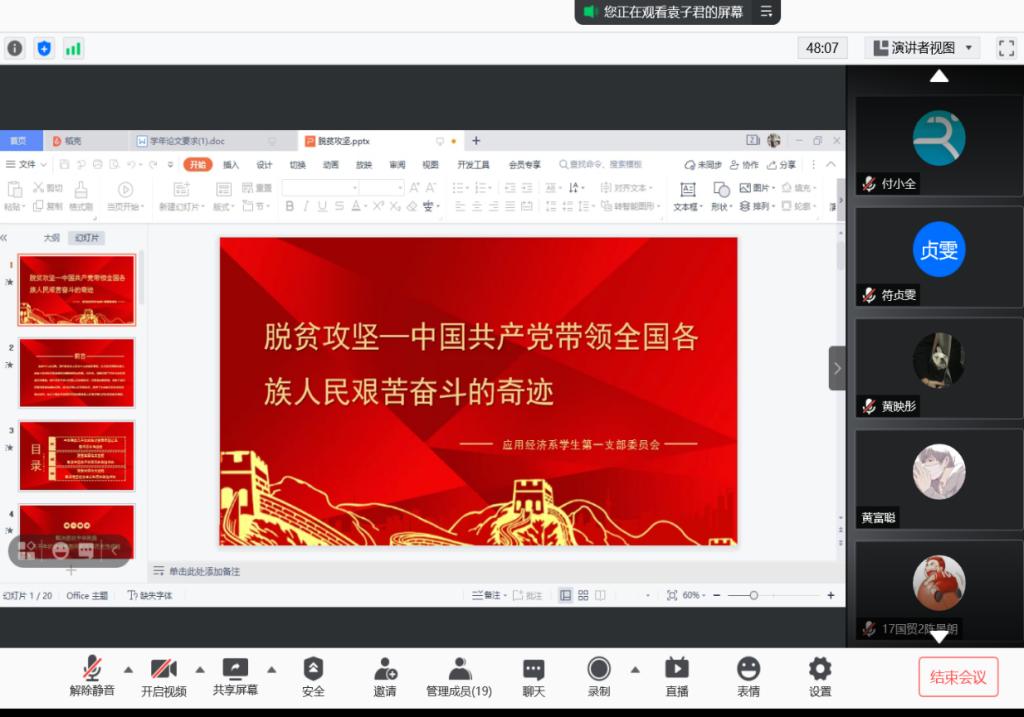Click the 单击此处添加备注 notes area
Screen dimensions: 1024x717
click(x=204, y=571)
